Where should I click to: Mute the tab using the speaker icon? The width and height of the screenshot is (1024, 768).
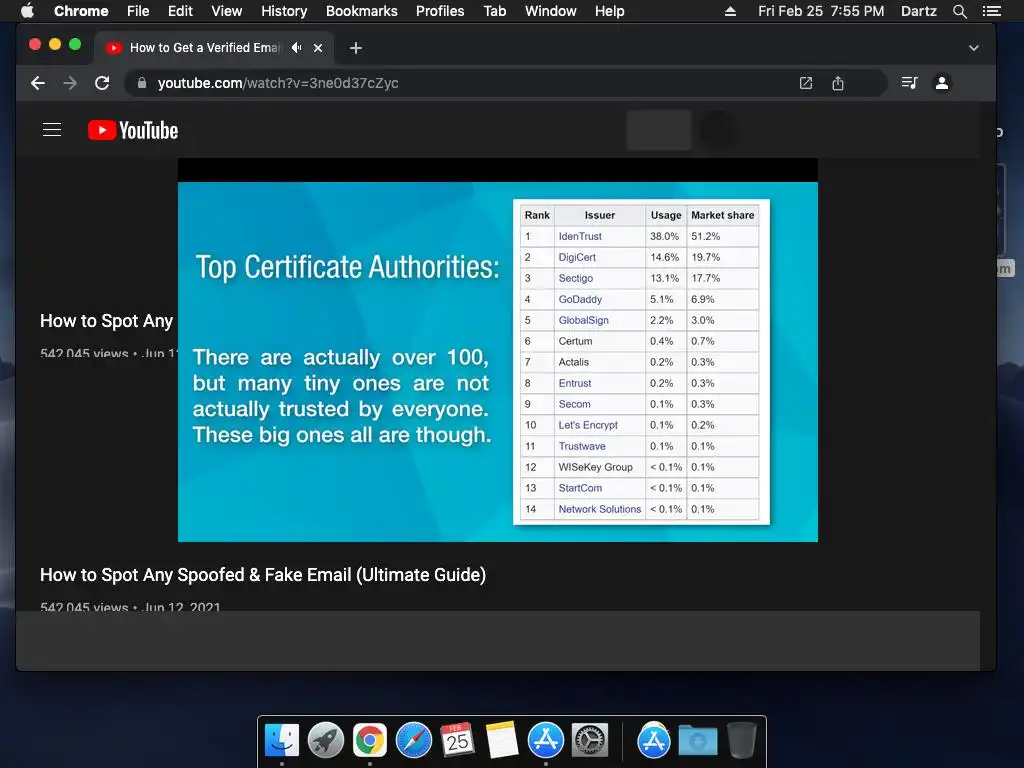tap(296, 48)
